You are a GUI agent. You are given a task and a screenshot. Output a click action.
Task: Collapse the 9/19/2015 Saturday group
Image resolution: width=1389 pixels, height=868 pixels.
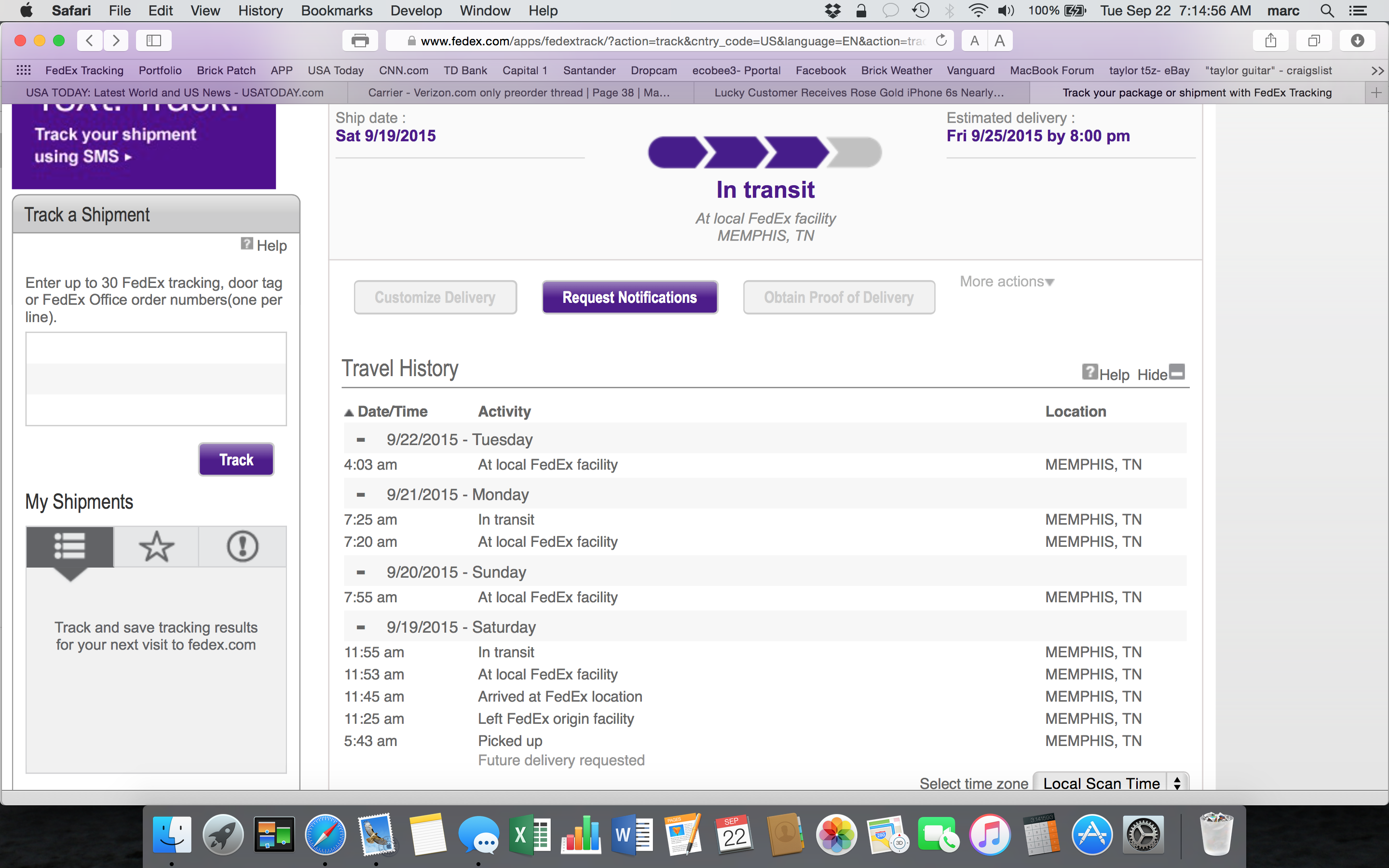coord(360,627)
